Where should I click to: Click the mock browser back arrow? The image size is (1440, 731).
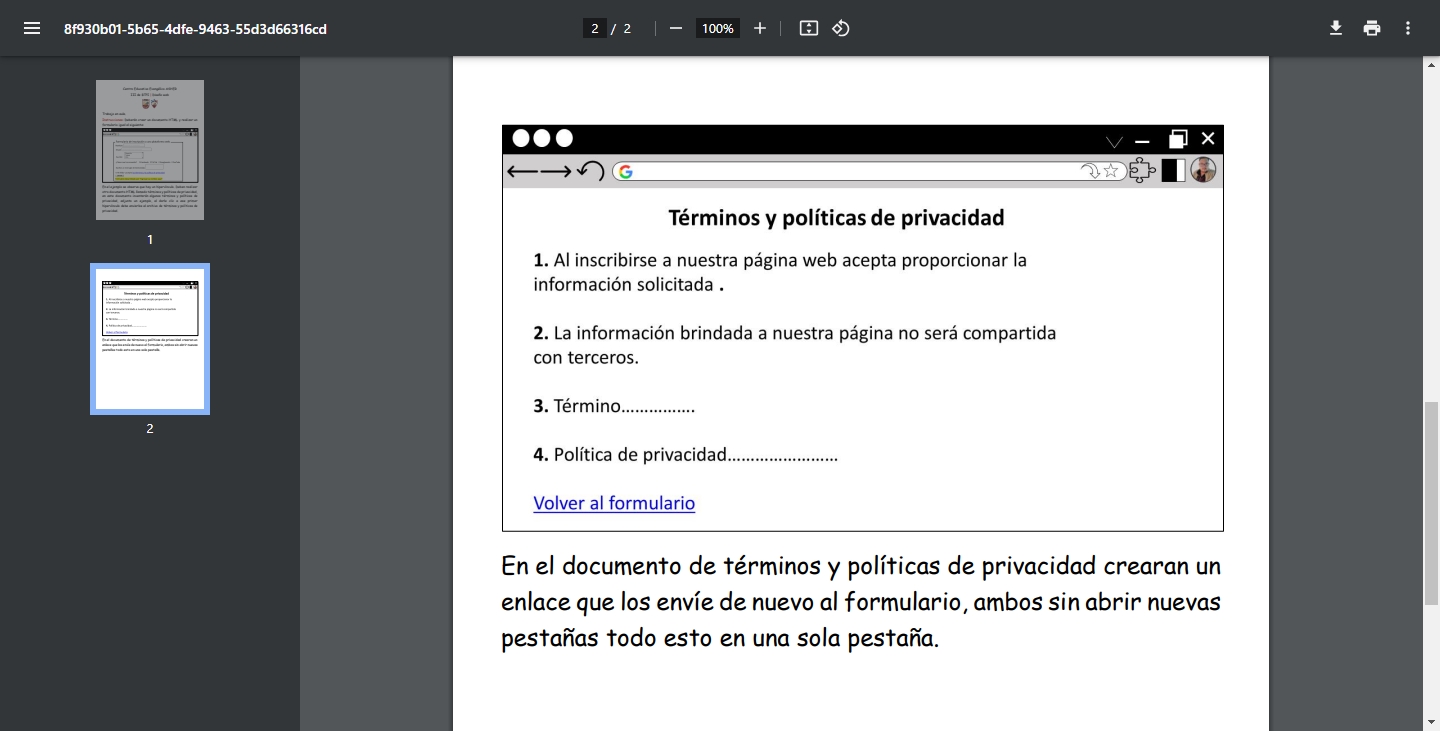(523, 171)
